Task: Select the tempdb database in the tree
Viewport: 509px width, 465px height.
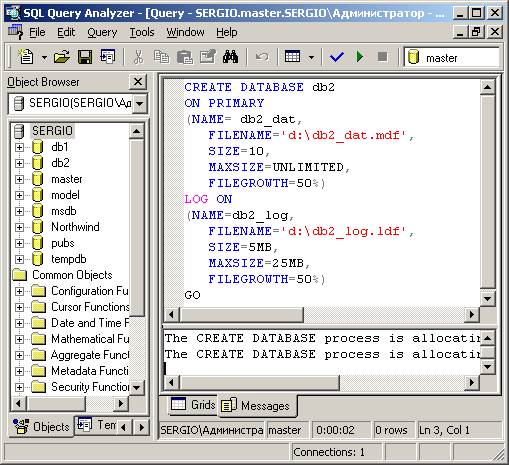Action: (x=68, y=259)
